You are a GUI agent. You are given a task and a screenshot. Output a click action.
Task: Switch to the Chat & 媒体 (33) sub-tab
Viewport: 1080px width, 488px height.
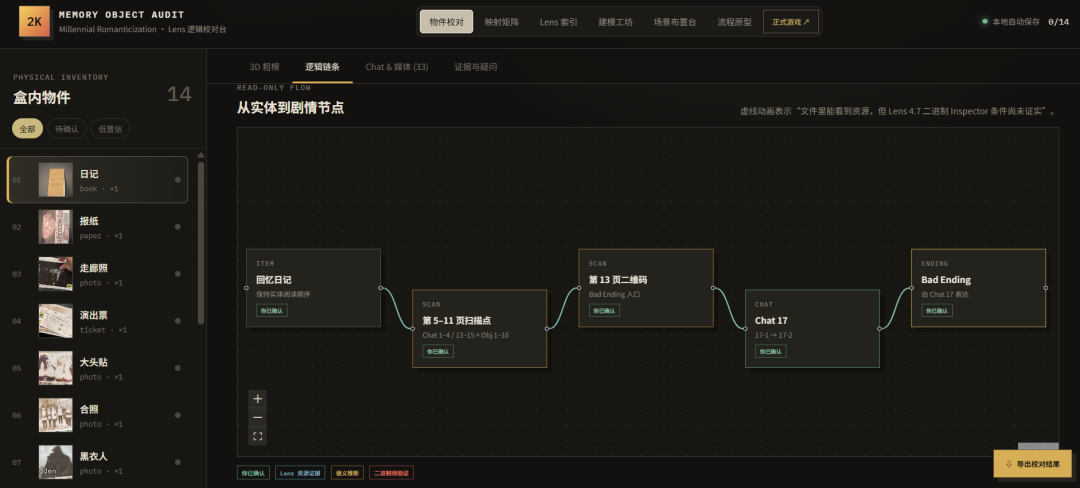pyautogui.click(x=397, y=67)
